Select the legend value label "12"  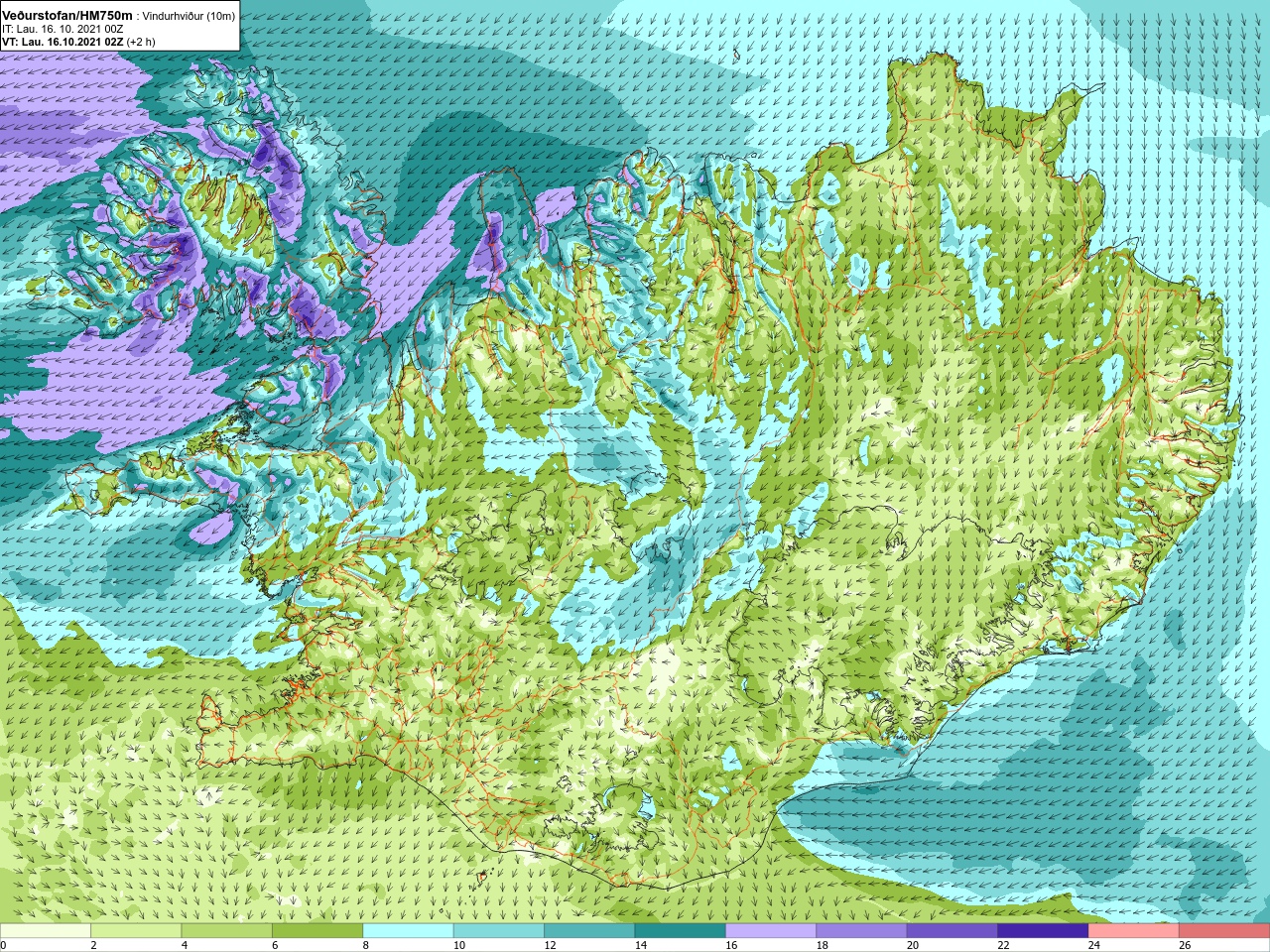(x=550, y=945)
